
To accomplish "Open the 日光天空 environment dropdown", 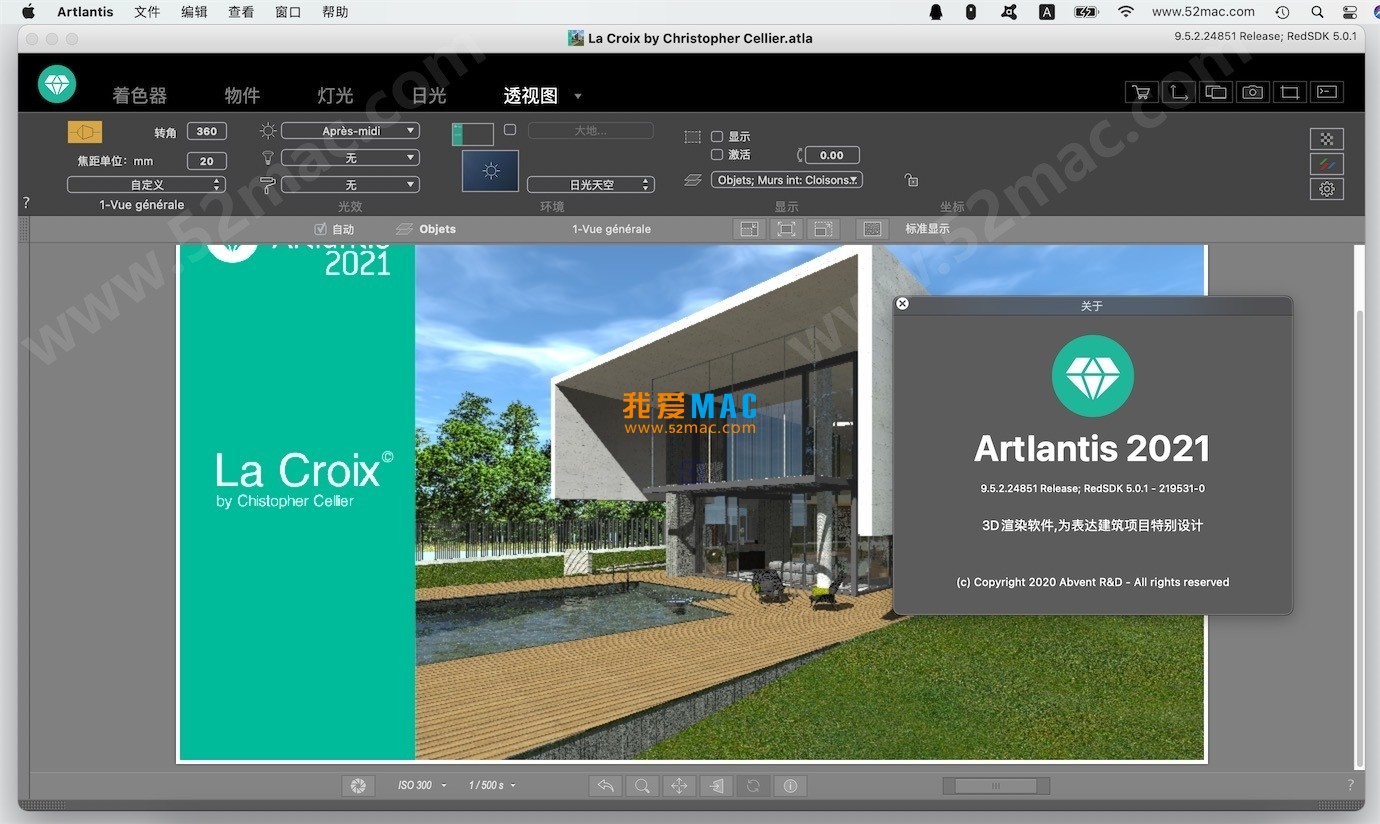I will (591, 185).
